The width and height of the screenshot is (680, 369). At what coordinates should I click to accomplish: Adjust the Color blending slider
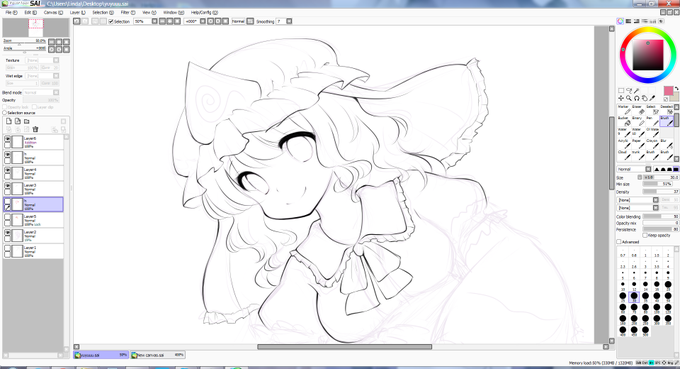661,216
